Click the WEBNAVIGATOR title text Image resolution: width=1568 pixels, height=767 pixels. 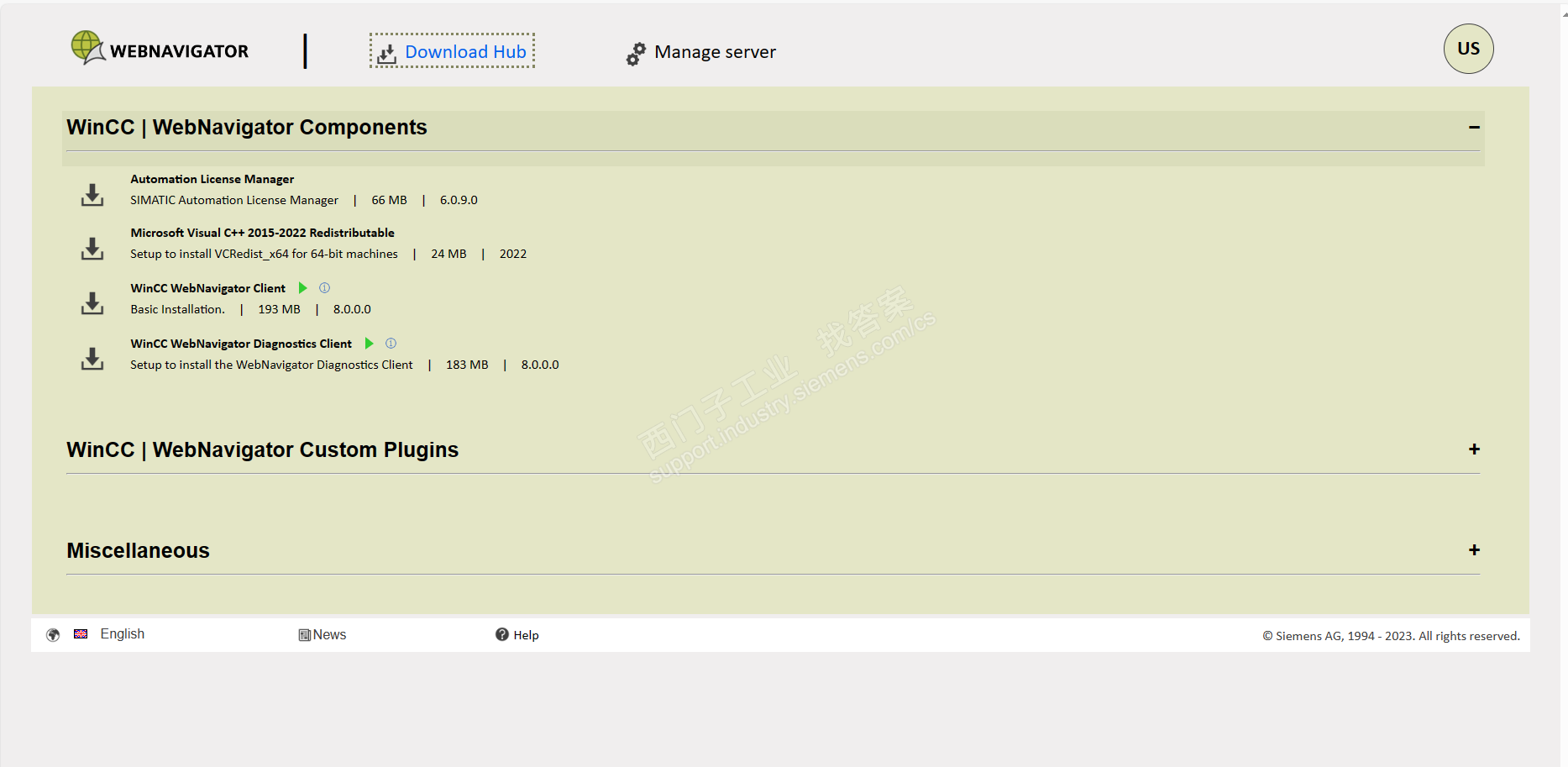point(180,51)
